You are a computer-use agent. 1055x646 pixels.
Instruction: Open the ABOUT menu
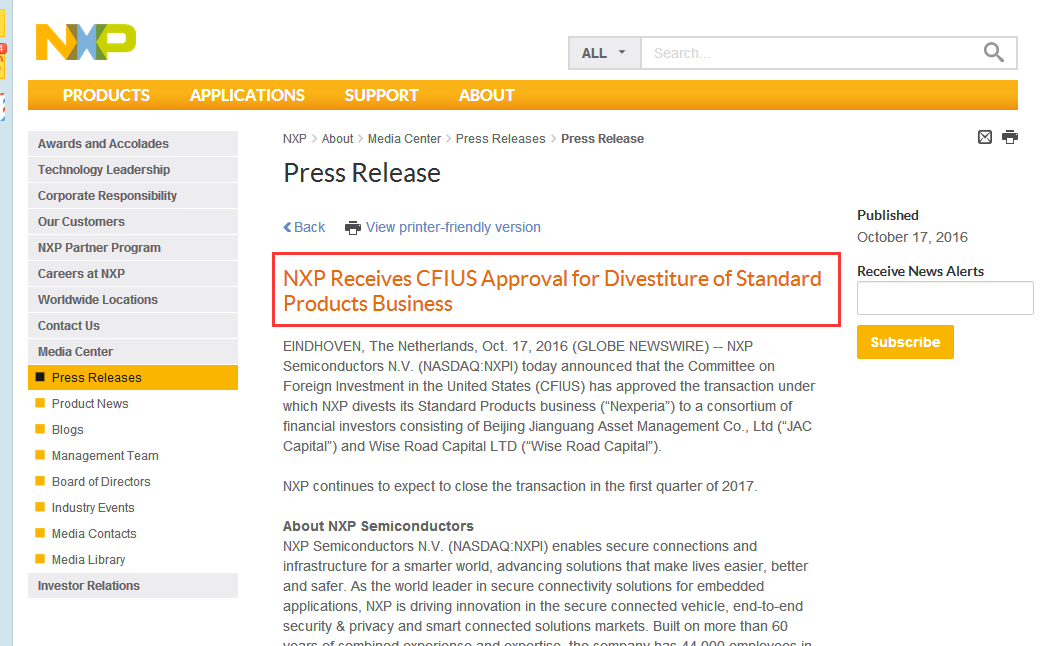click(x=486, y=96)
